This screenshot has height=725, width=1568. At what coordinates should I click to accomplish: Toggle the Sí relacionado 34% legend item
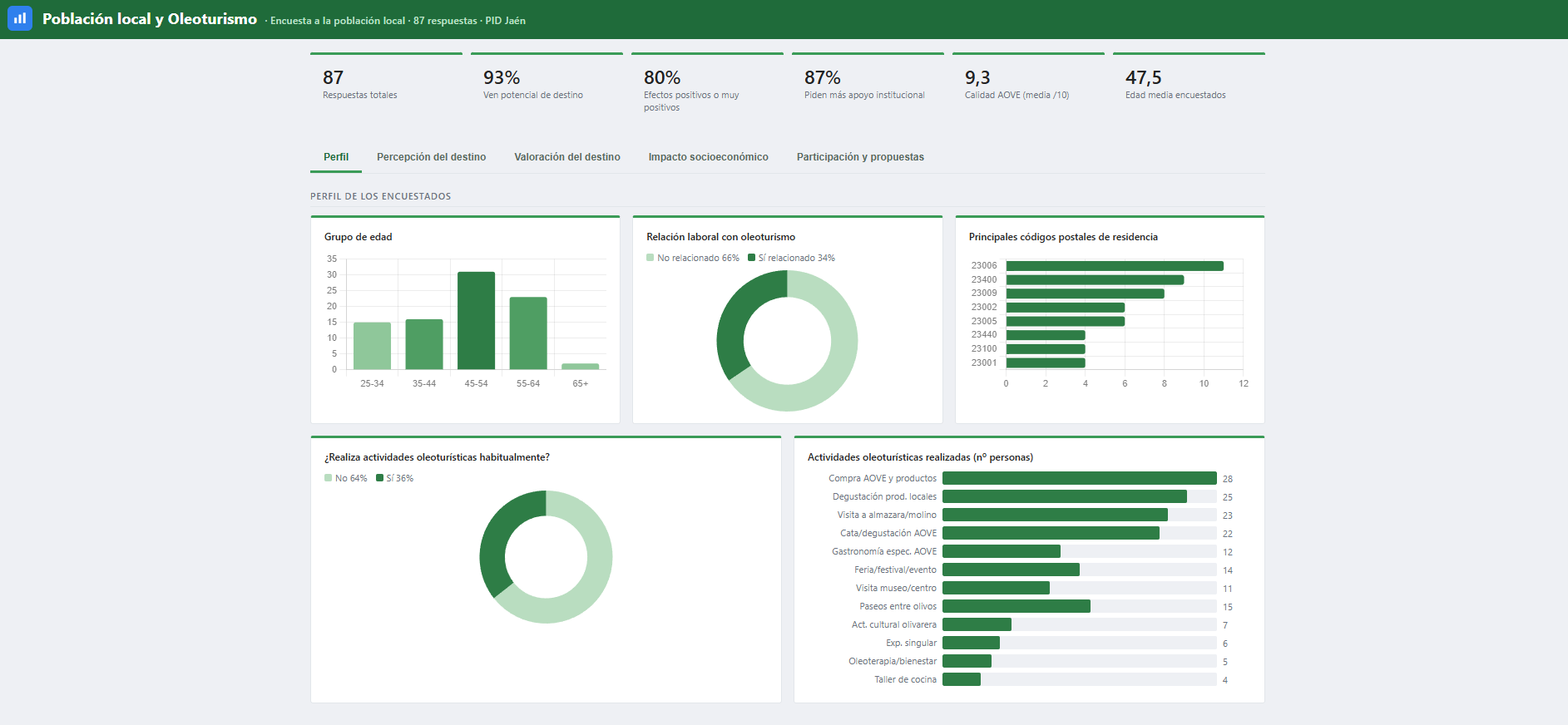(791, 258)
